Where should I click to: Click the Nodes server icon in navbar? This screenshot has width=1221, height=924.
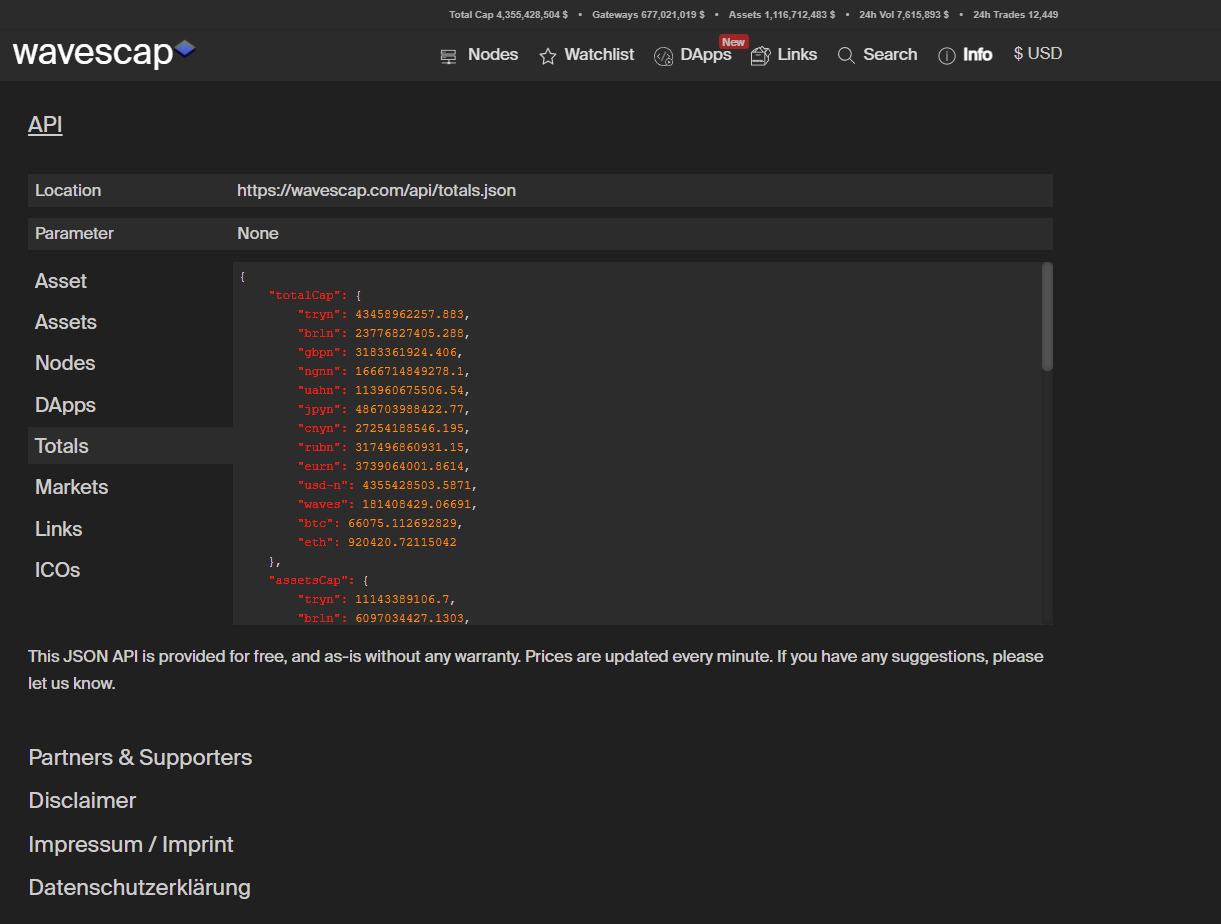[448, 56]
